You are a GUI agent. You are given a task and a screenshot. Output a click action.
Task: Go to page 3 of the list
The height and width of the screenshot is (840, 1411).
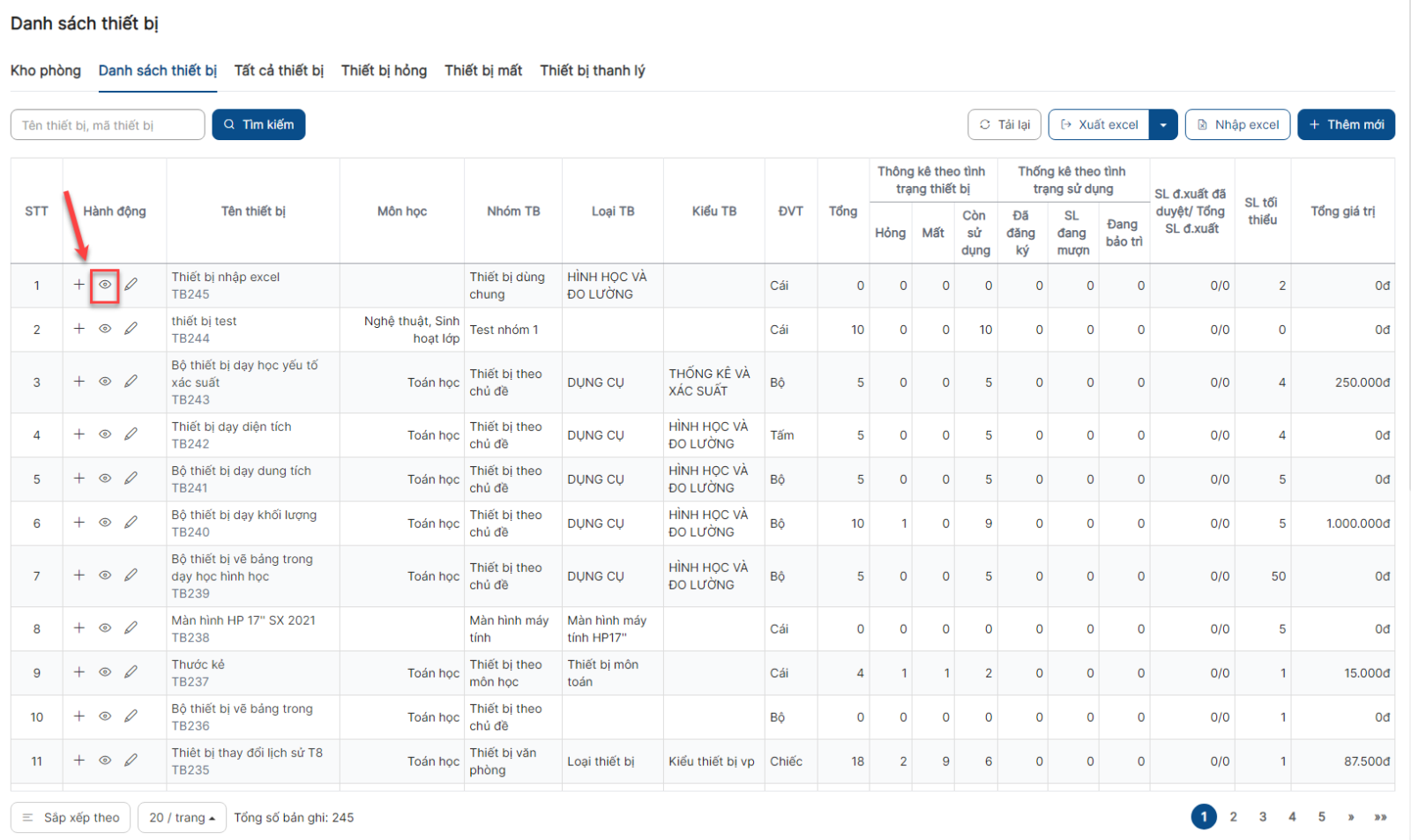click(1263, 817)
